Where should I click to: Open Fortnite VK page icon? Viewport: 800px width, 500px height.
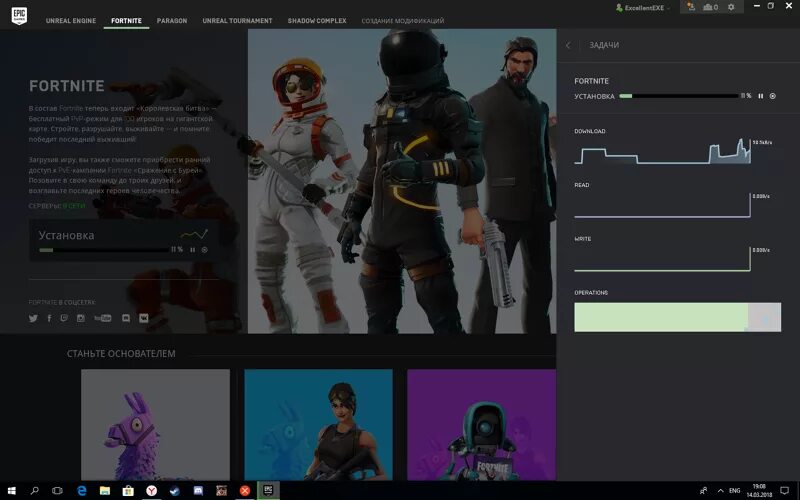coord(144,318)
